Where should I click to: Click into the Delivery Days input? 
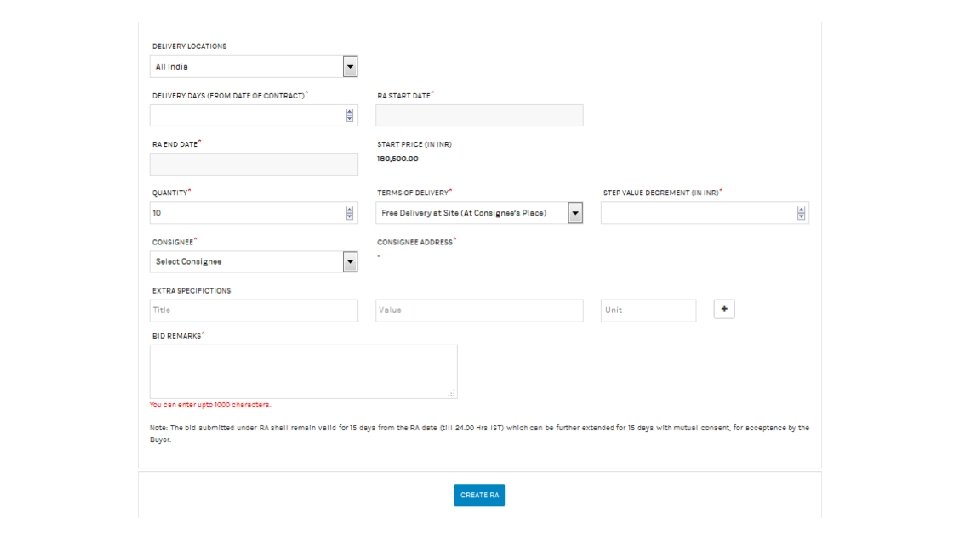[x=246, y=115]
